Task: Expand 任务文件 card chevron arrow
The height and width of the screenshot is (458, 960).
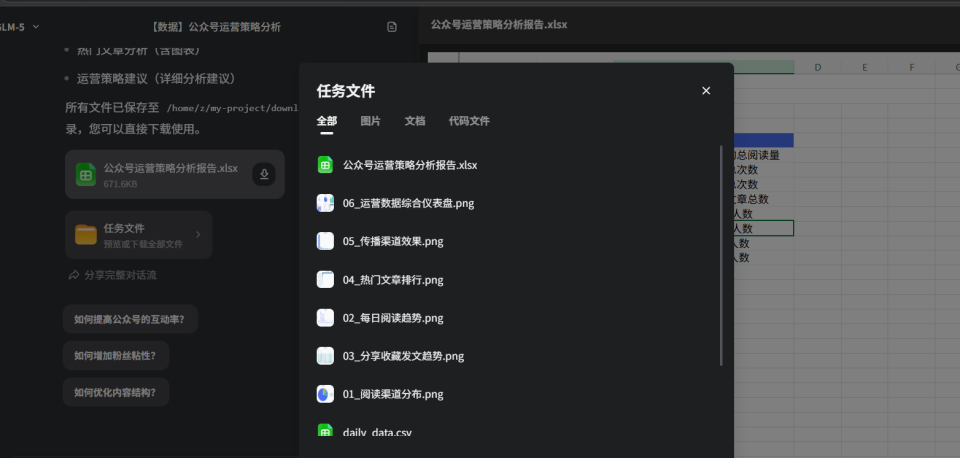Action: pyautogui.click(x=198, y=235)
